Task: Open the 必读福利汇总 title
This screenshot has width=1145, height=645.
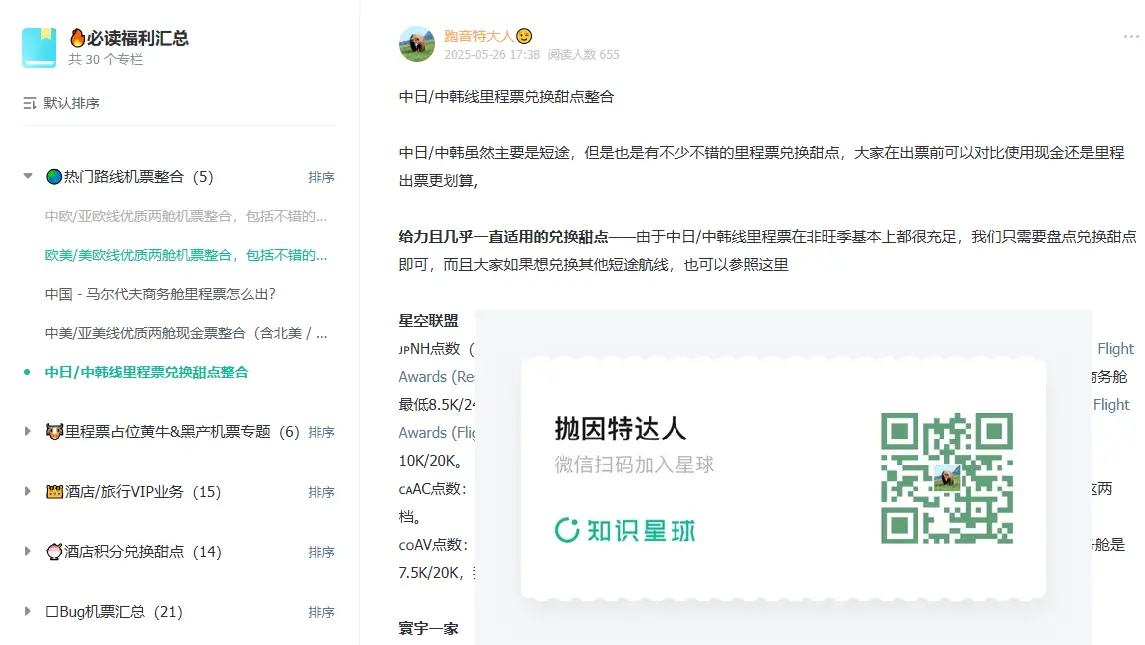Action: 137,38
